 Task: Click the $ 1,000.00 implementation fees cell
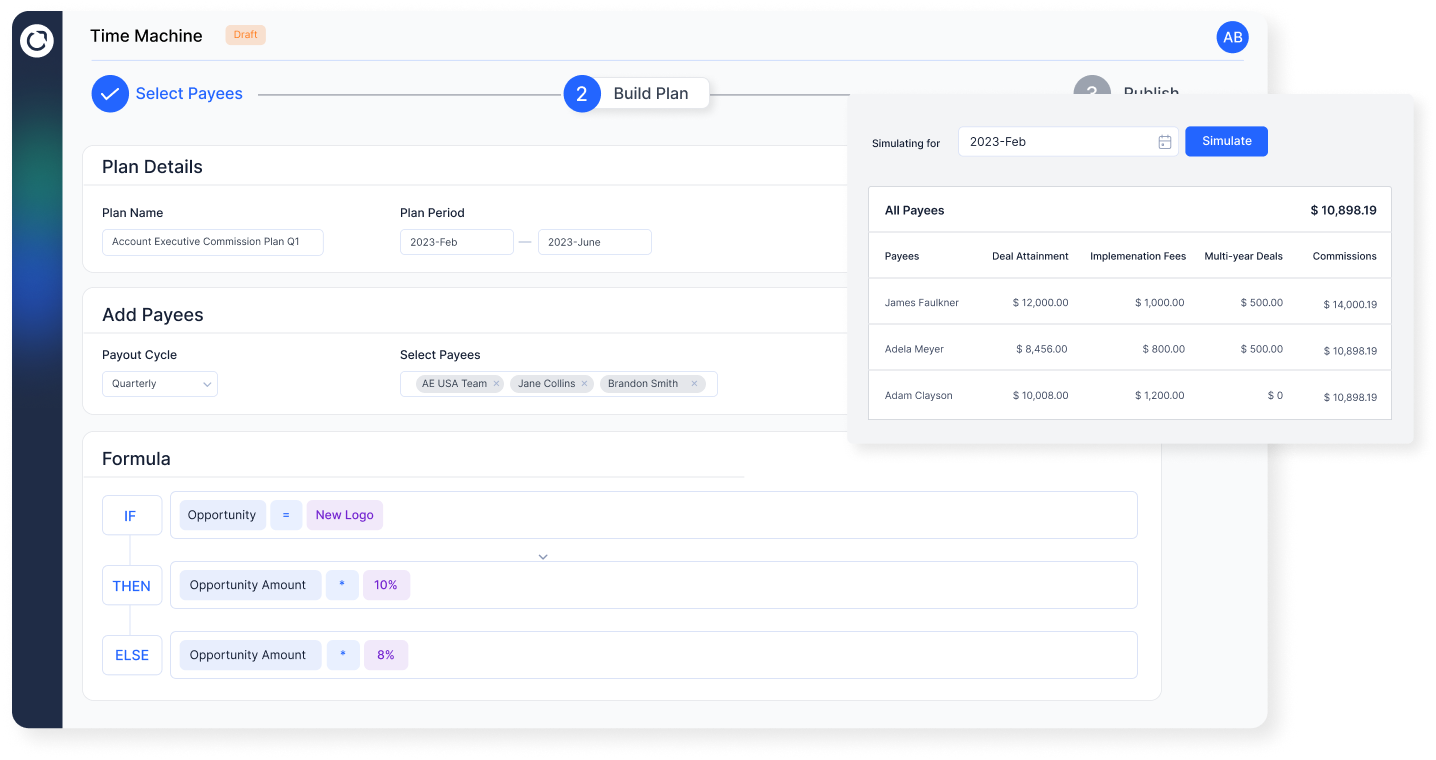click(1160, 303)
